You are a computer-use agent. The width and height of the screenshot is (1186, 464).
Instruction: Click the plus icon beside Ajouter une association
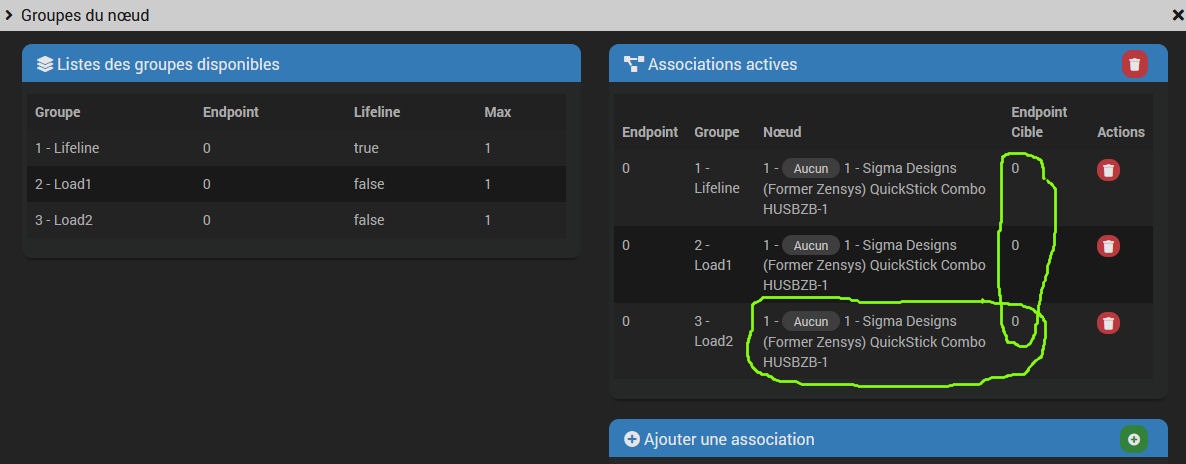[632, 439]
